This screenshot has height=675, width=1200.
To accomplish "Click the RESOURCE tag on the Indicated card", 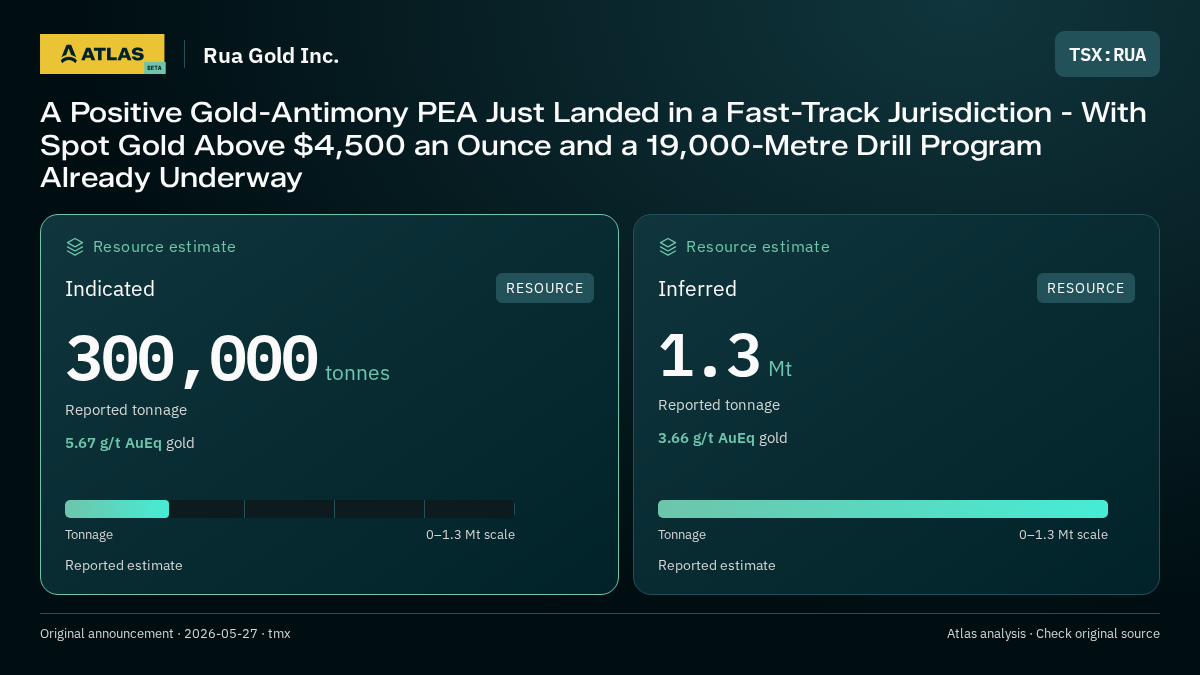I will pos(545,288).
